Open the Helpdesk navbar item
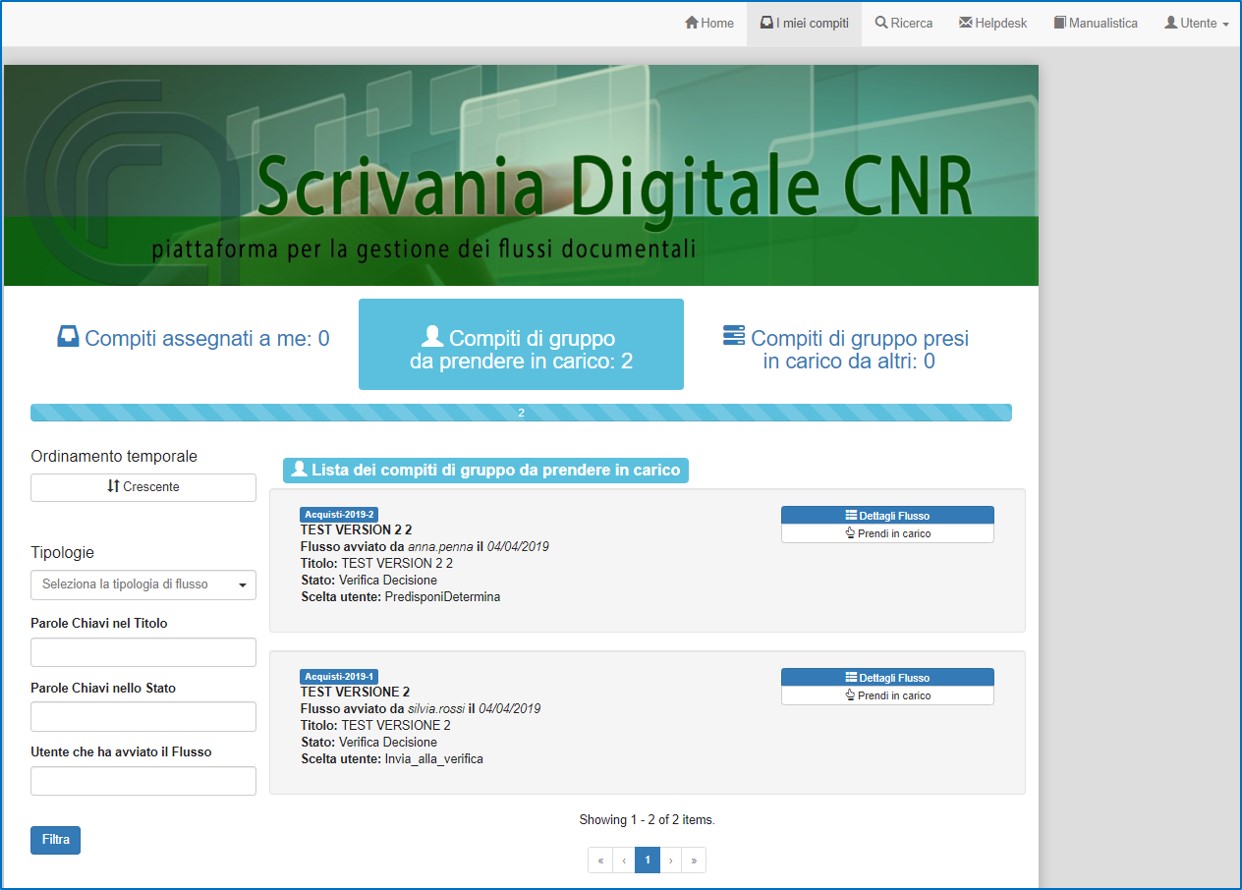The height and width of the screenshot is (890, 1242). coord(993,23)
